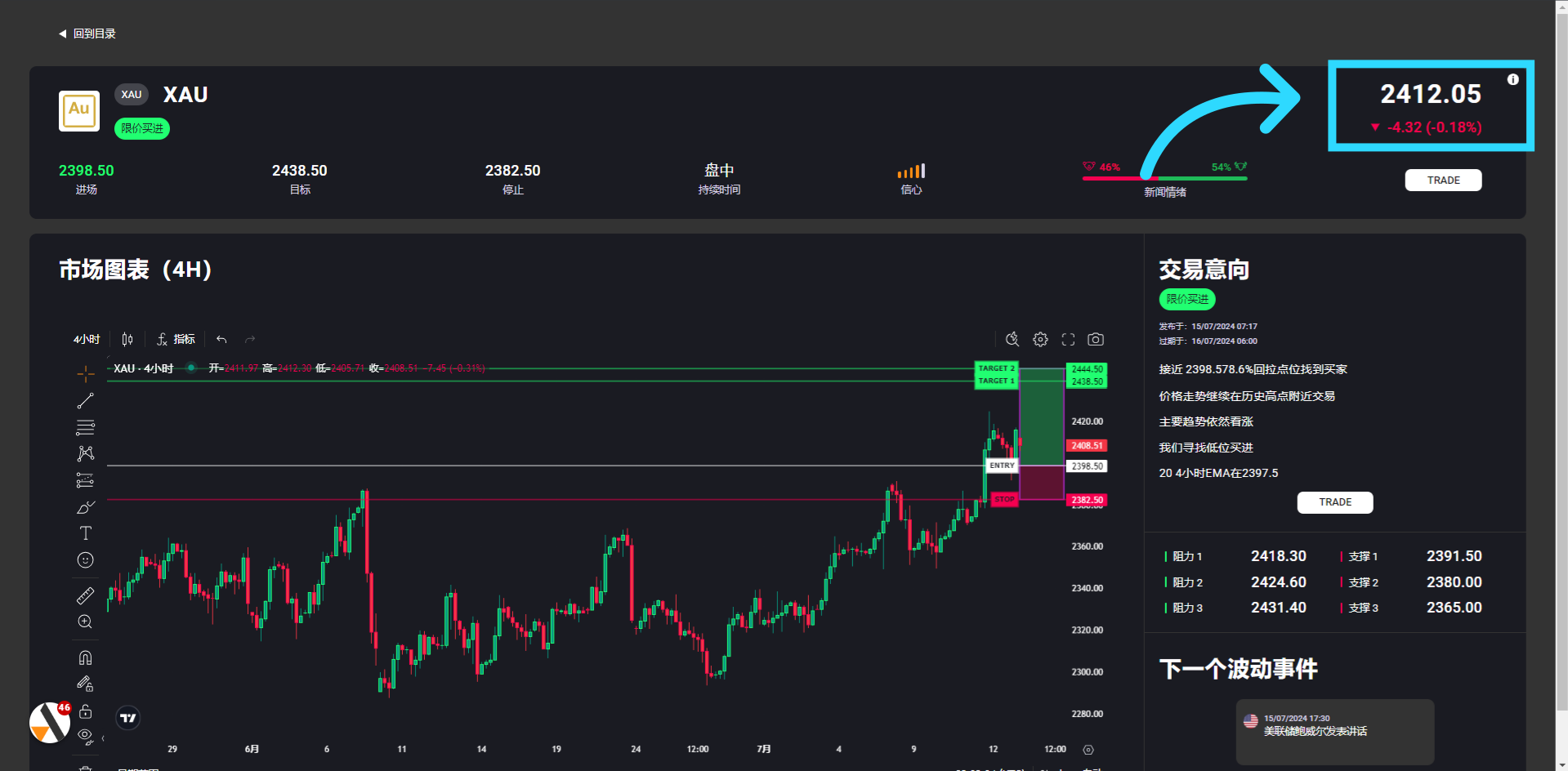This screenshot has height=771, width=1568.
Task: Click the quick search lightning icon
Action: tap(1012, 339)
